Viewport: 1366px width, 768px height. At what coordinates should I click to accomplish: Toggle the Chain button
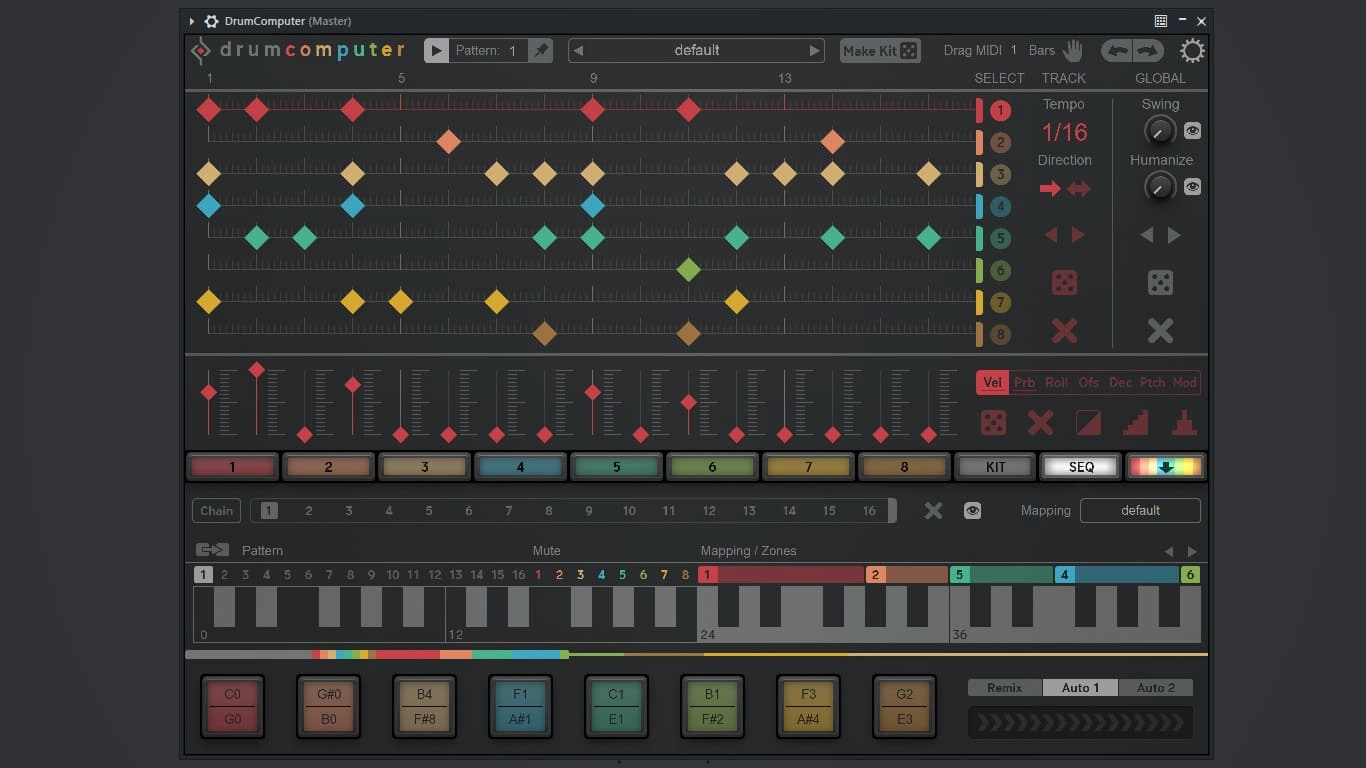pos(216,511)
